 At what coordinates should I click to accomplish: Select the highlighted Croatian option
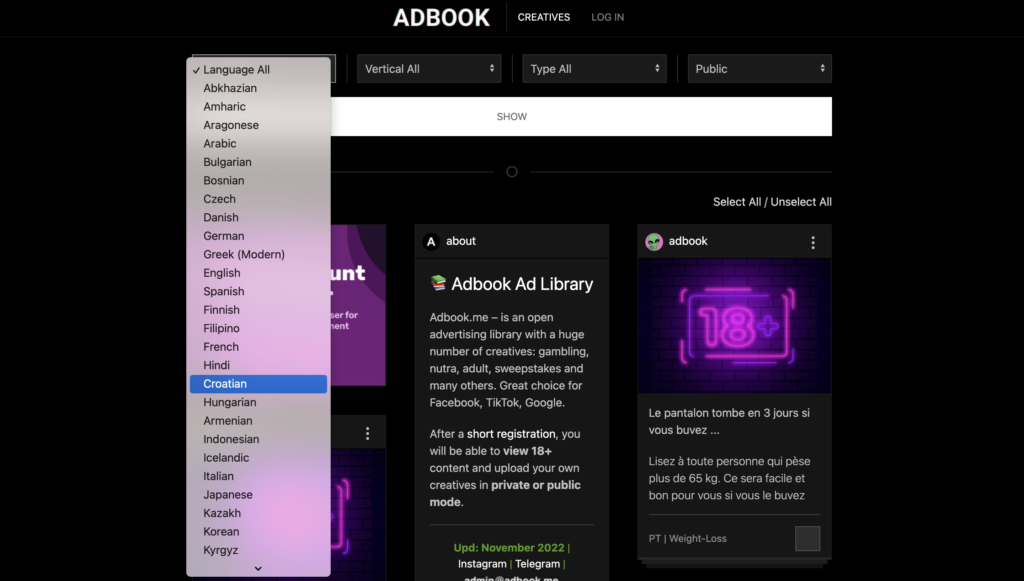[x=259, y=384]
